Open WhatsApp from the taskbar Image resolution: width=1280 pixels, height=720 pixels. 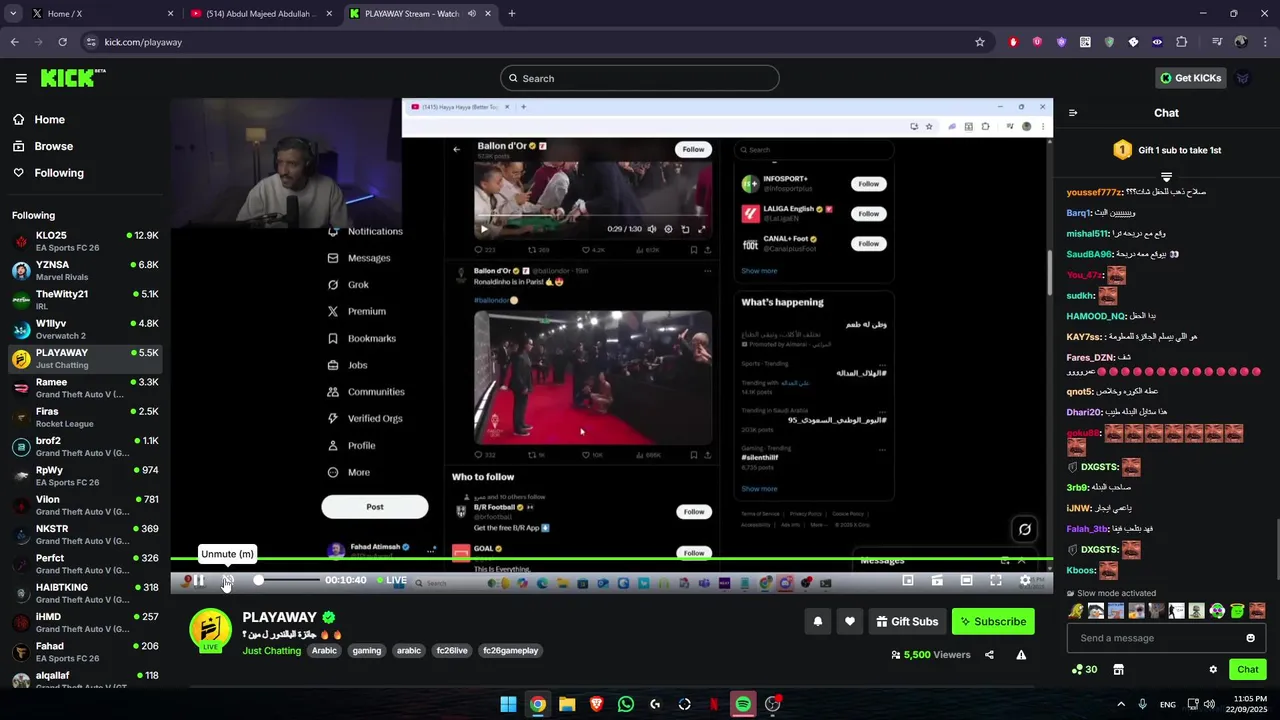coord(626,704)
